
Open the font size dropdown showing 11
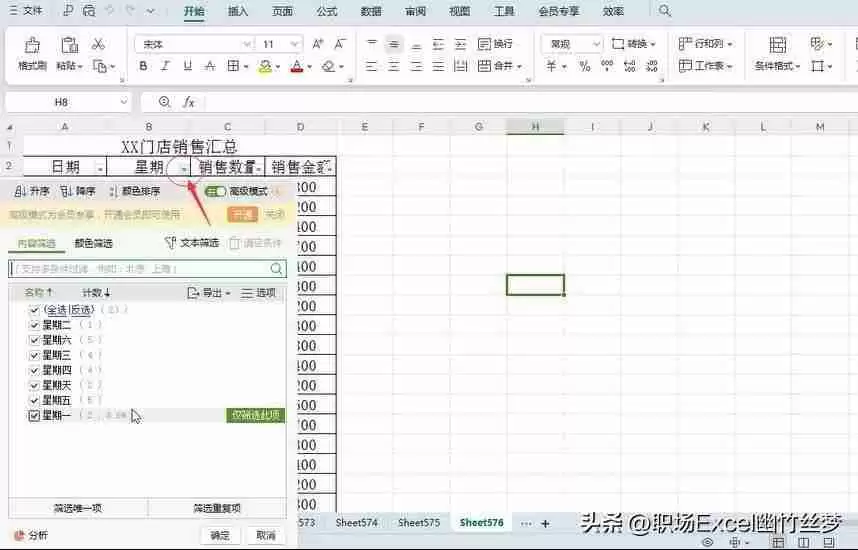pyautogui.click(x=295, y=44)
